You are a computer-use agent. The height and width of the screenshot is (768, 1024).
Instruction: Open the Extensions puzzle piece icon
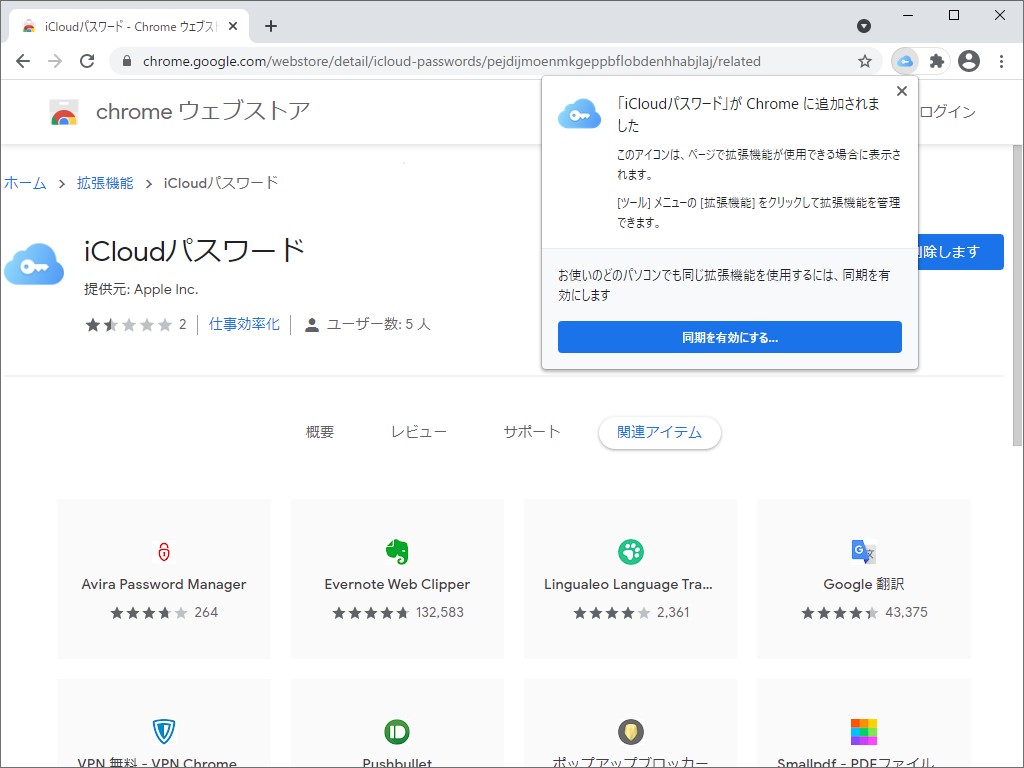click(x=936, y=61)
